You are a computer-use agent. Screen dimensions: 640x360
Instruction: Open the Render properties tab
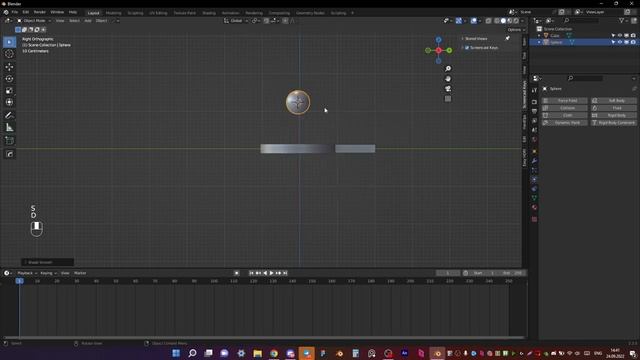click(x=534, y=102)
